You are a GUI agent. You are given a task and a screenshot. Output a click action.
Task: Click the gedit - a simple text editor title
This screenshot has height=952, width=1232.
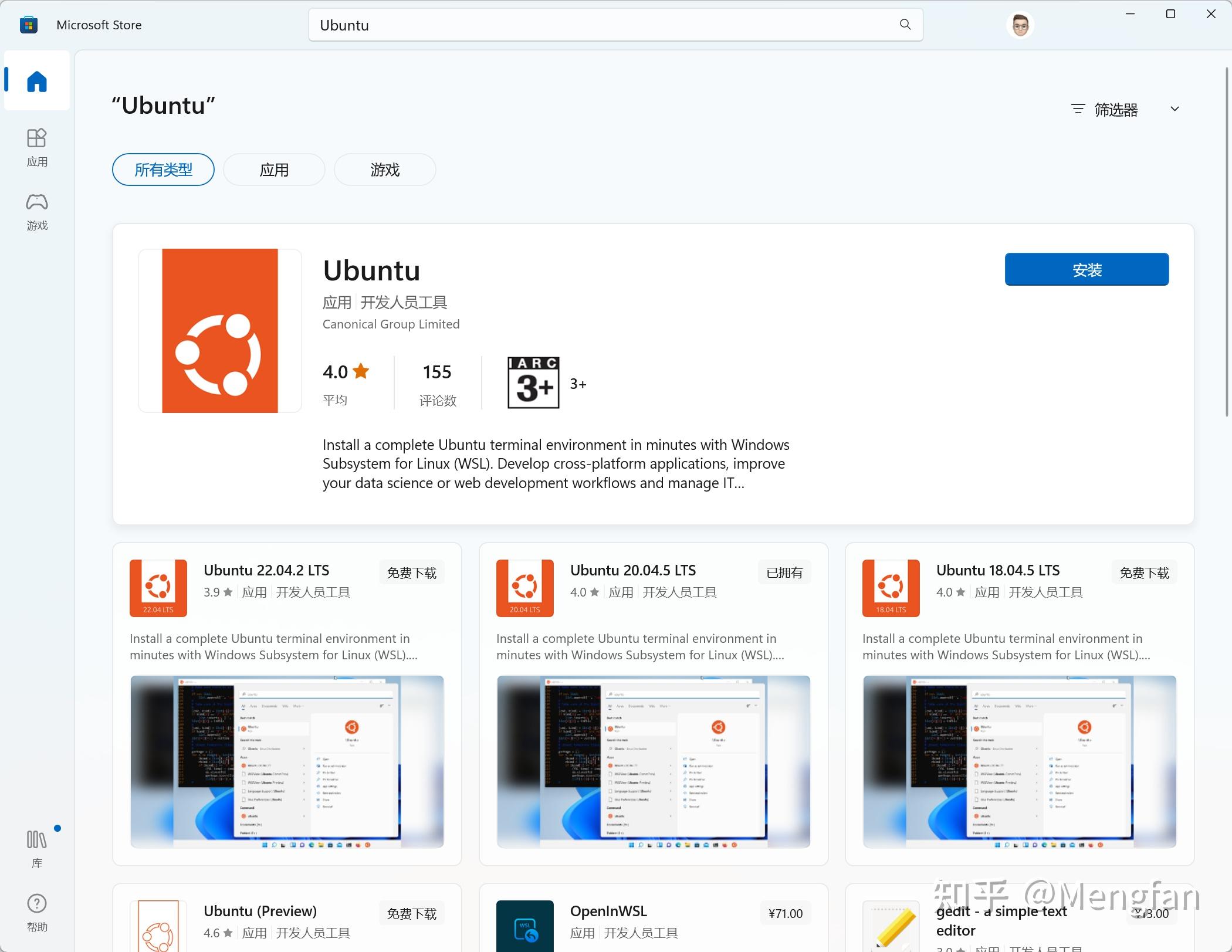pyautogui.click(x=1001, y=921)
